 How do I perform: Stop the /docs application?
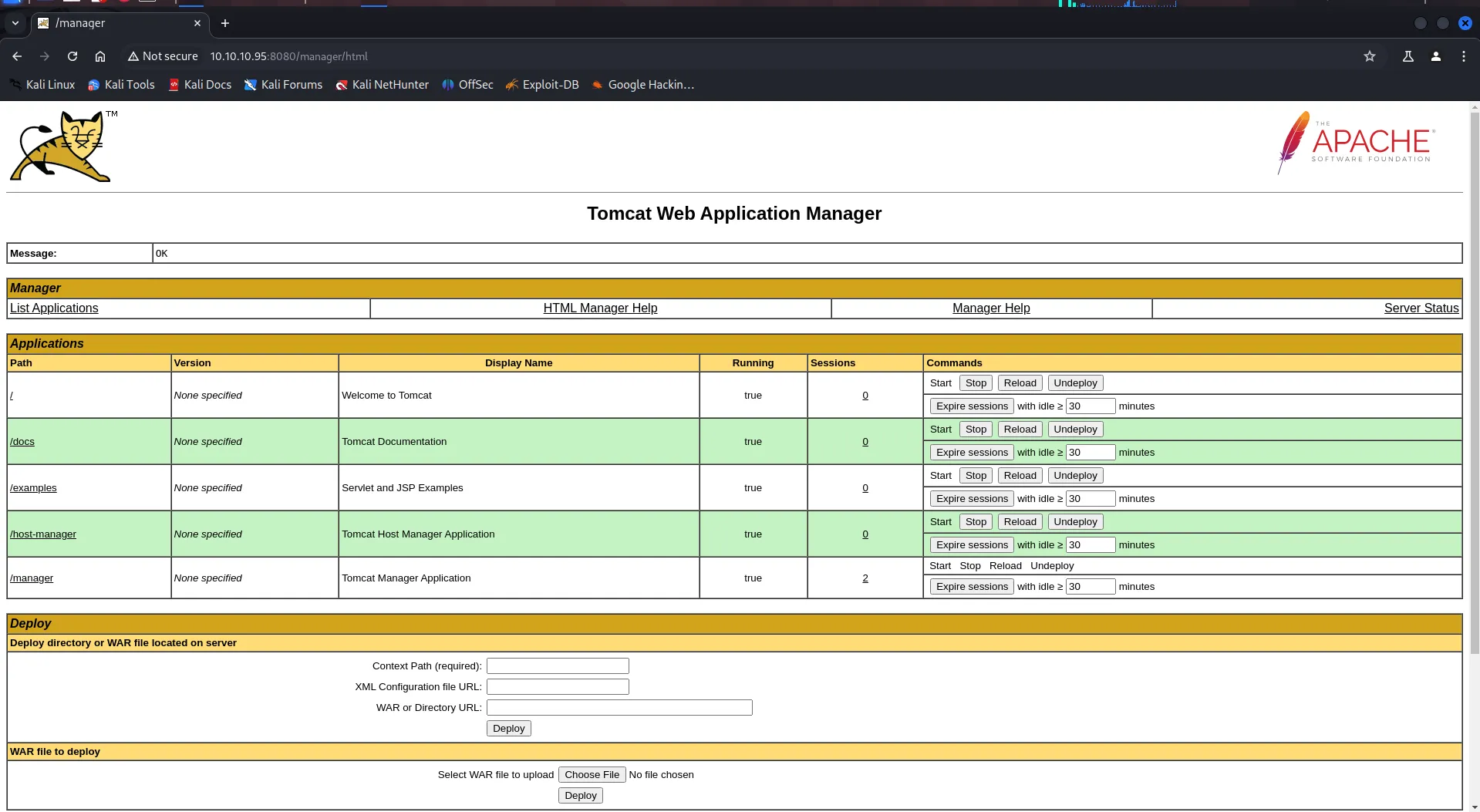coord(976,430)
